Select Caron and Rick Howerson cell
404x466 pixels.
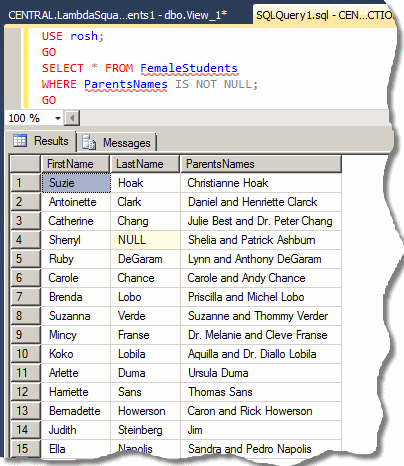pyautogui.click(x=261, y=411)
